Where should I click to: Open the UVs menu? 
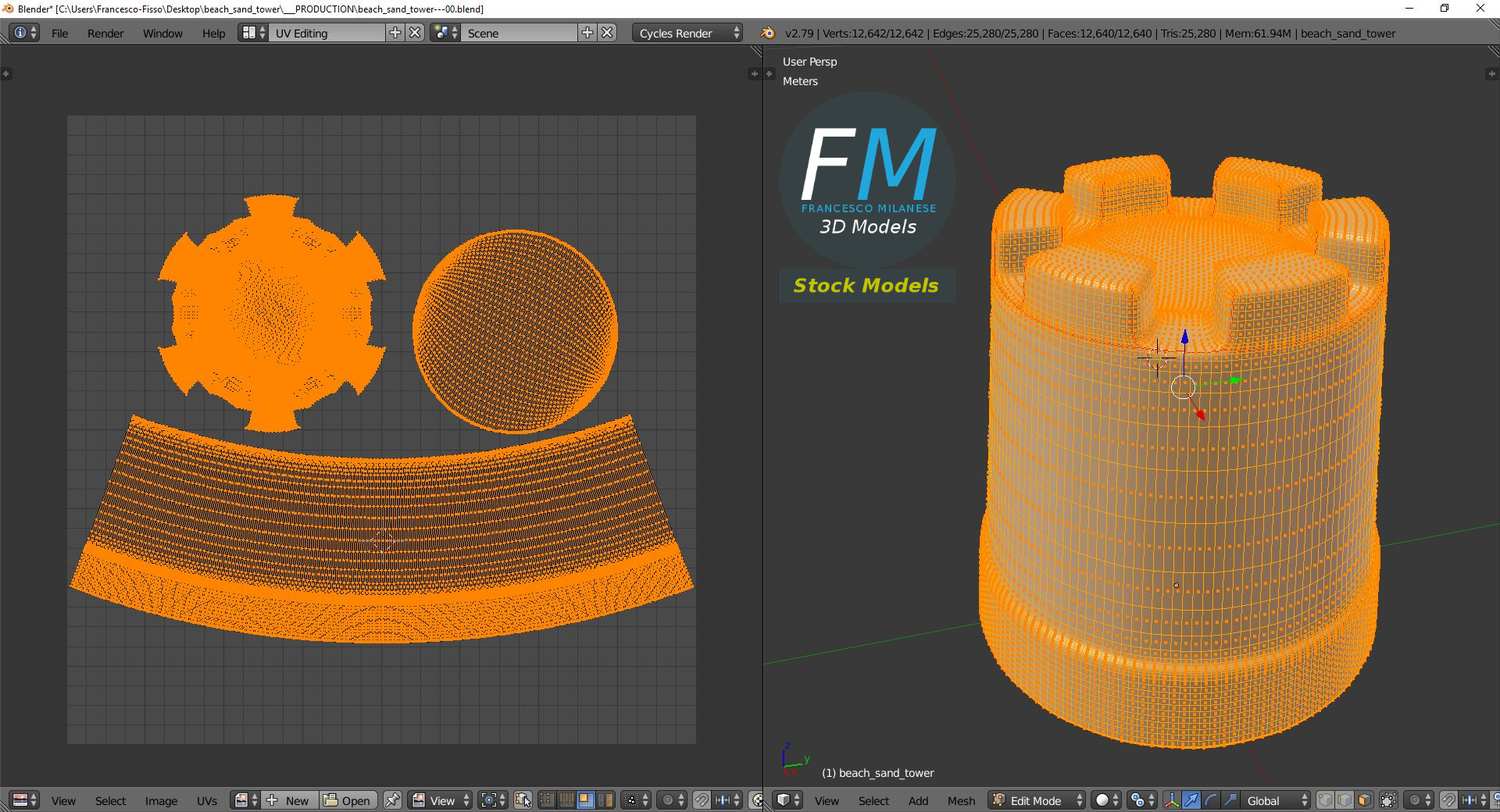[x=207, y=800]
